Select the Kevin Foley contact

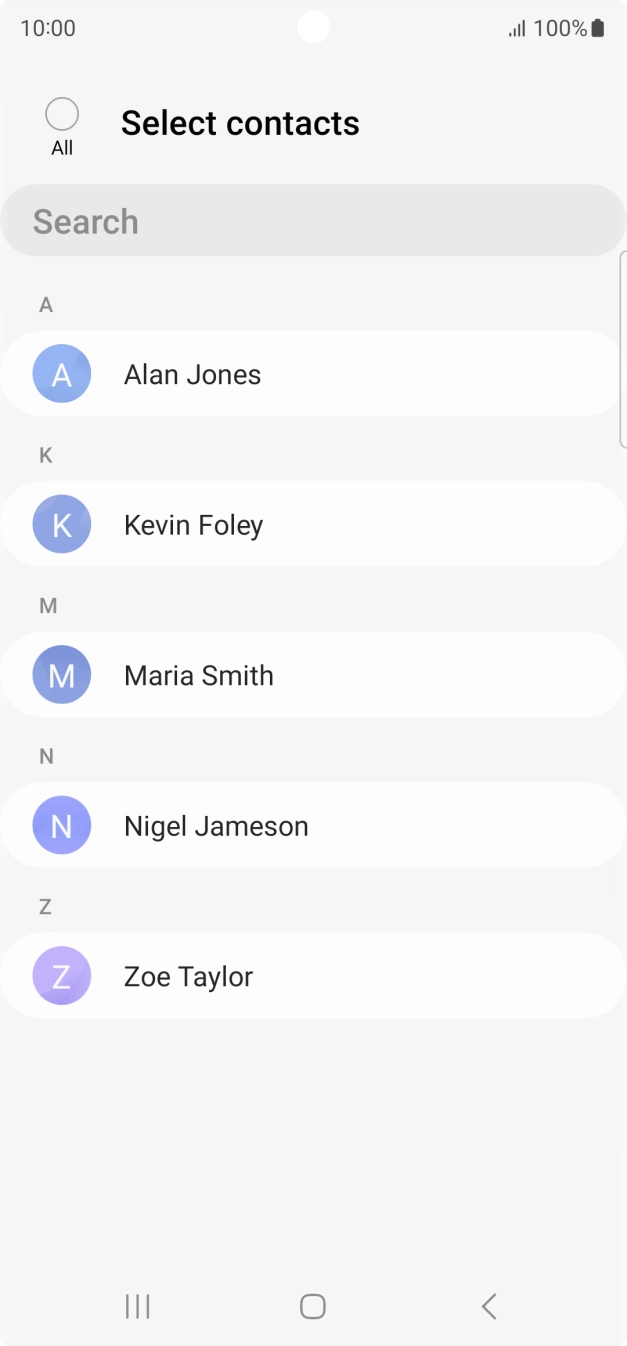click(x=193, y=526)
